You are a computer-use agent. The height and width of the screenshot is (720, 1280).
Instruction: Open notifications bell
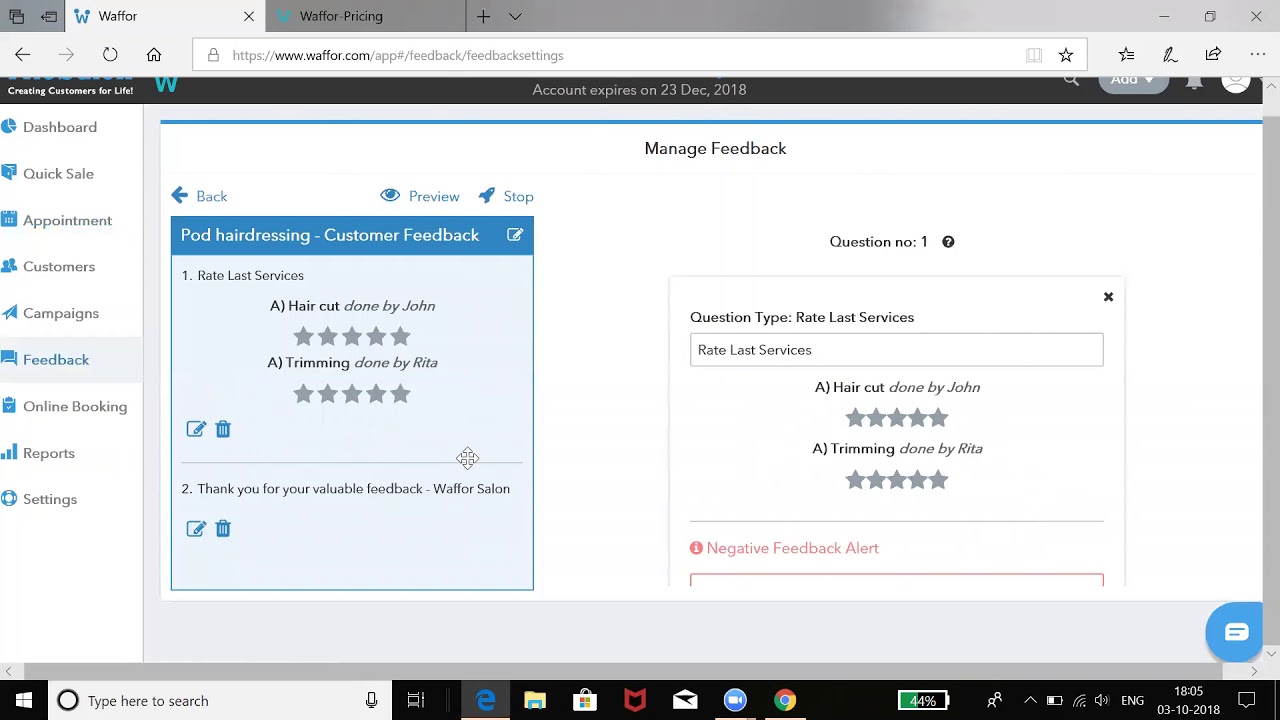[1194, 82]
